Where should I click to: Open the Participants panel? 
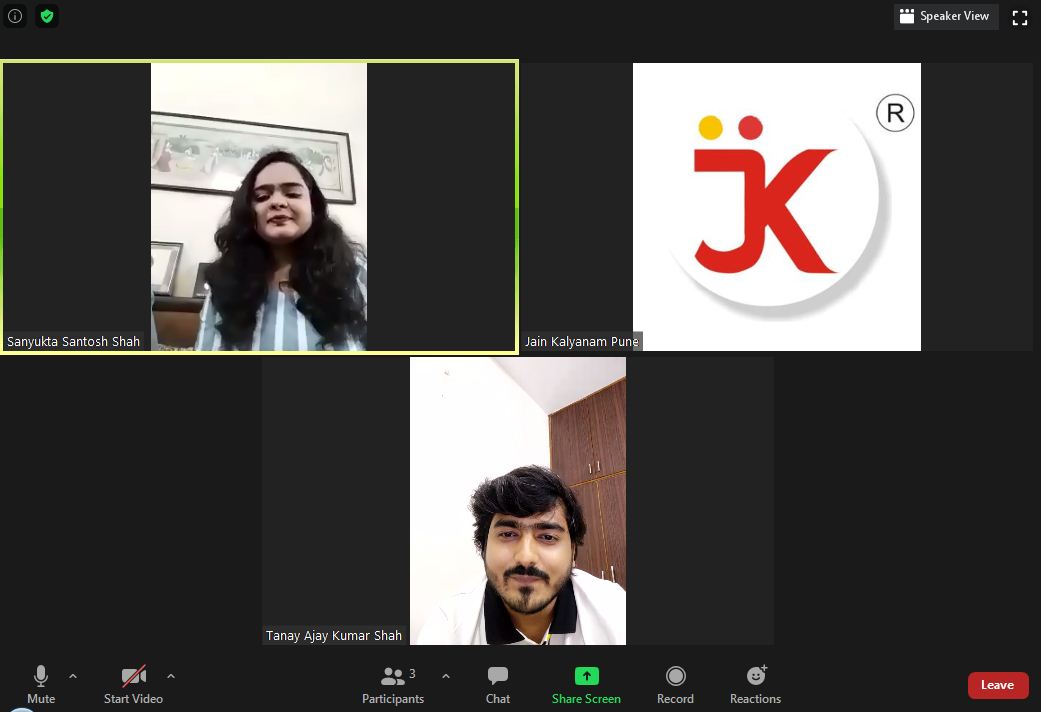click(393, 685)
